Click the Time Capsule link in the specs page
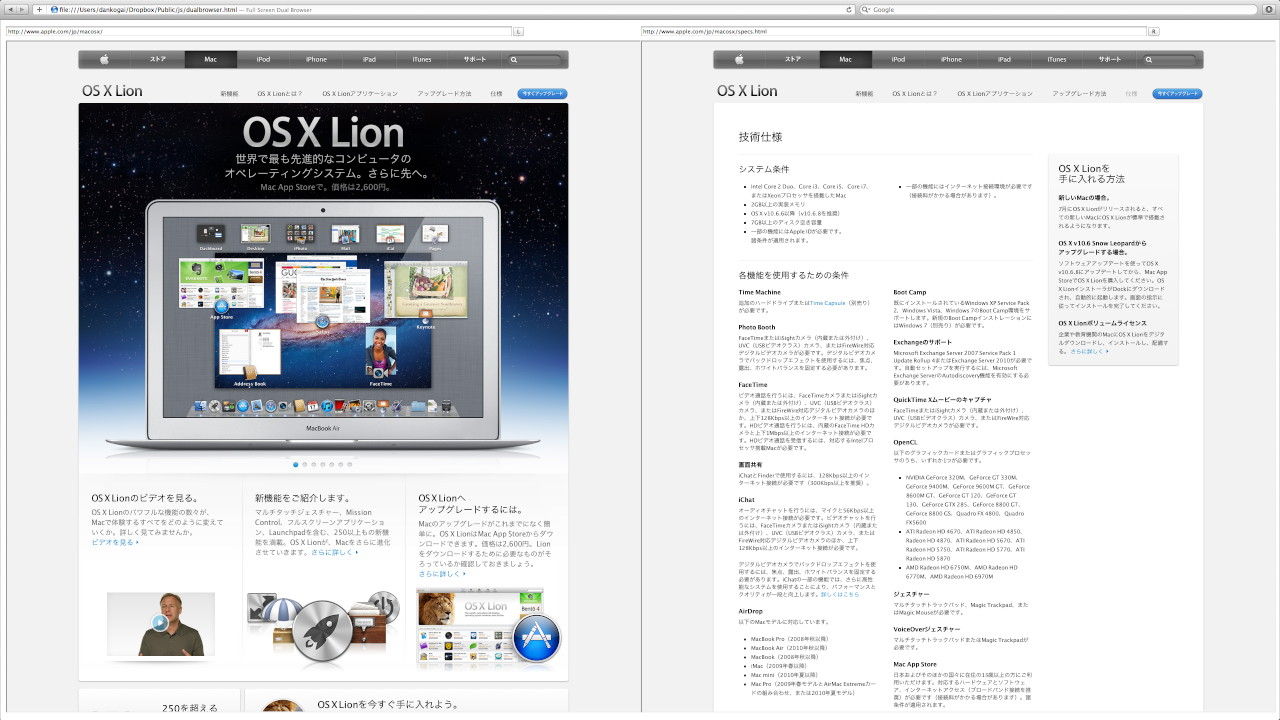This screenshot has width=1280, height=720. click(x=827, y=301)
